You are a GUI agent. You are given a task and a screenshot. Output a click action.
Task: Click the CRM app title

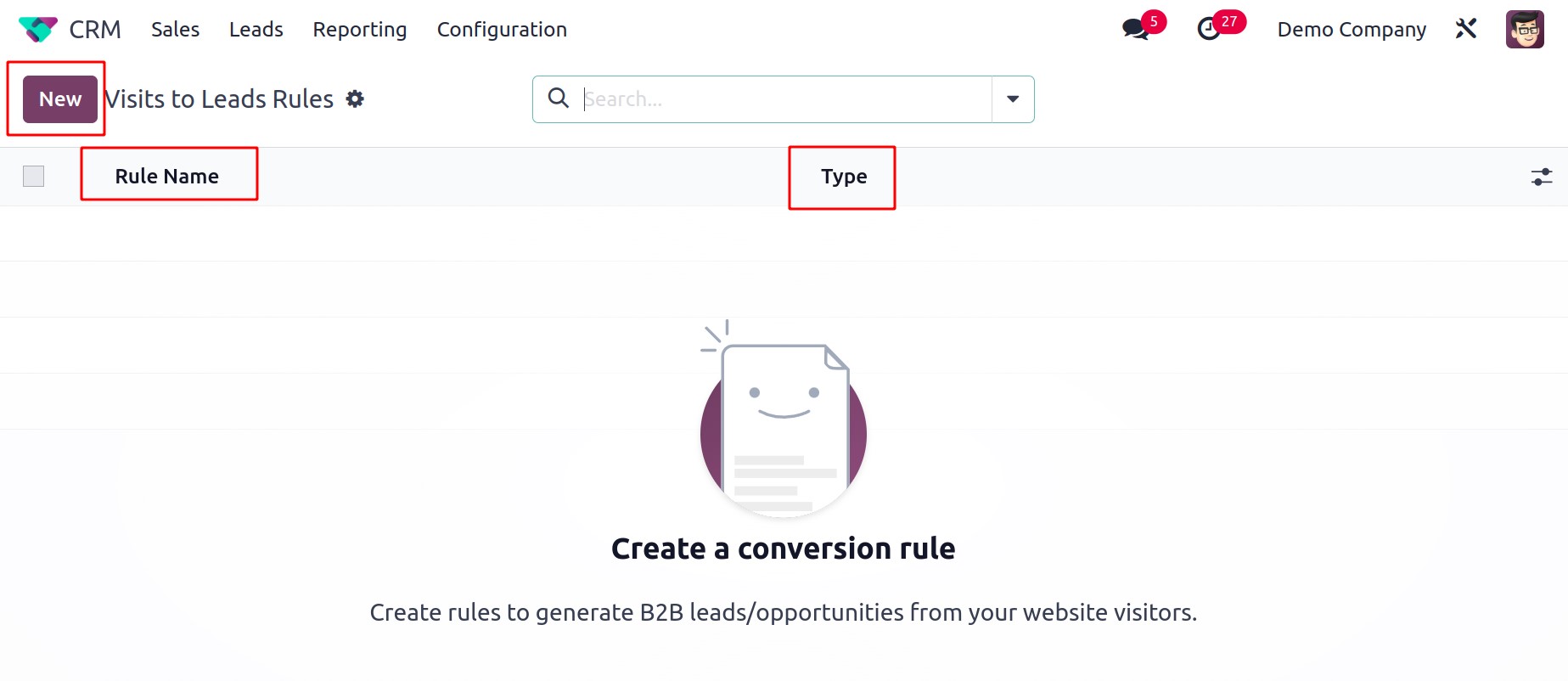pos(95,30)
